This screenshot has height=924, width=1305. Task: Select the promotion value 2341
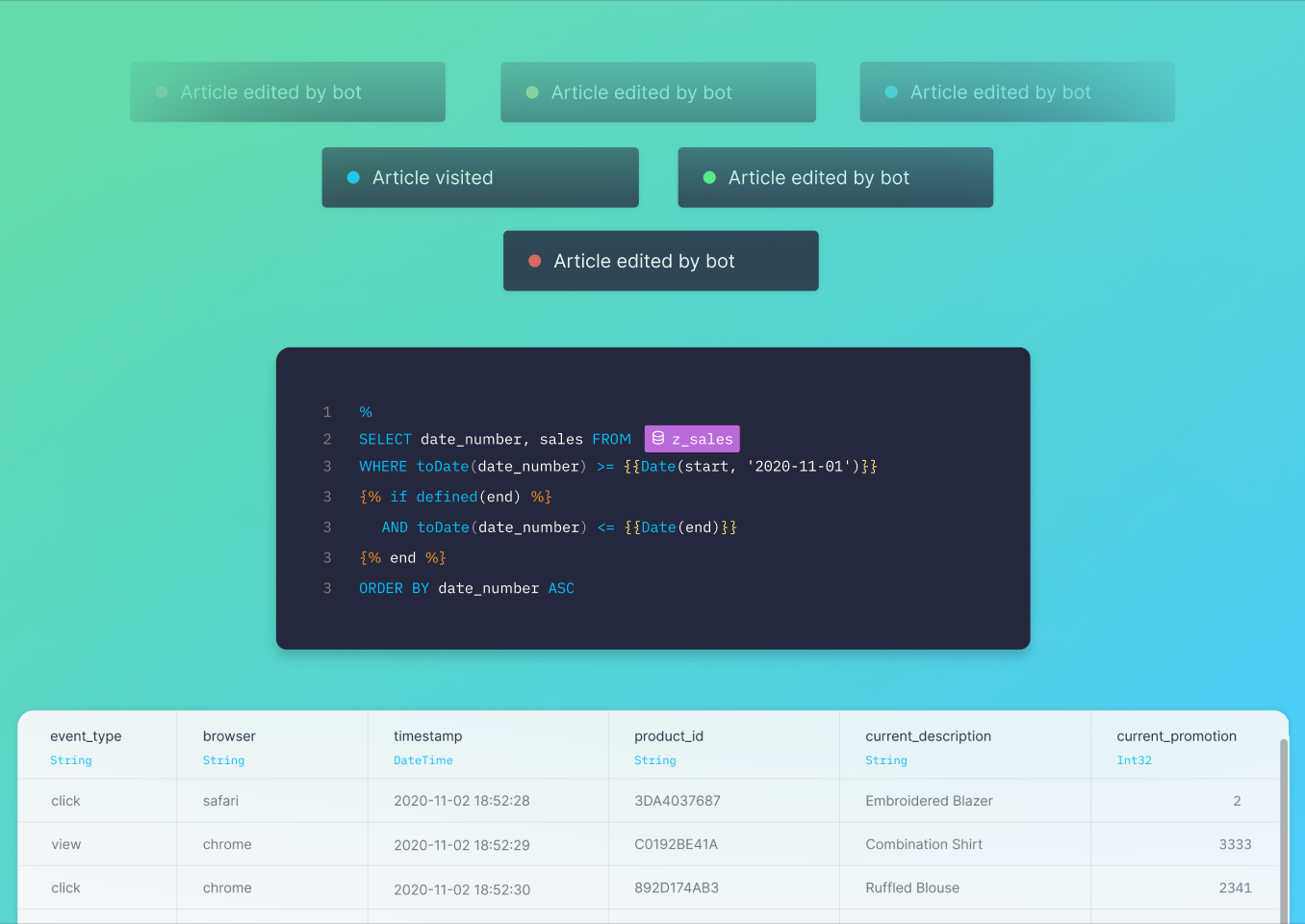click(x=1236, y=887)
